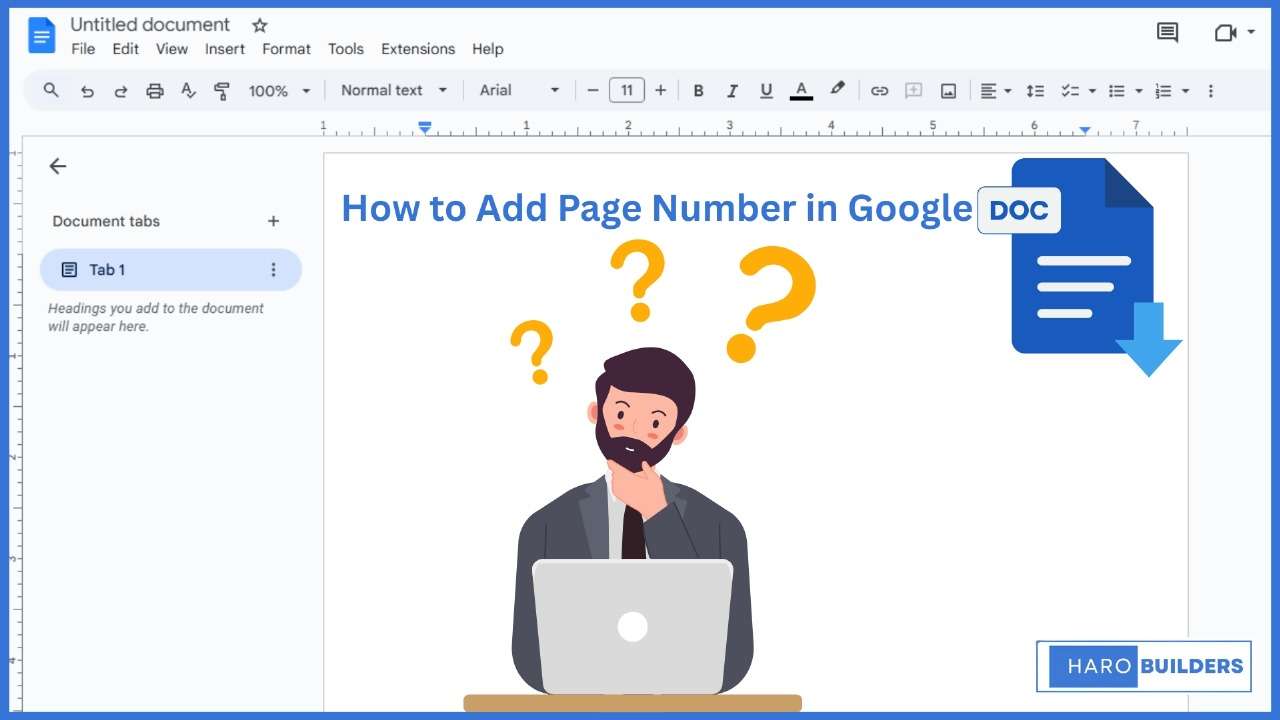Open the Tools menu
The height and width of the screenshot is (720, 1280).
346,49
